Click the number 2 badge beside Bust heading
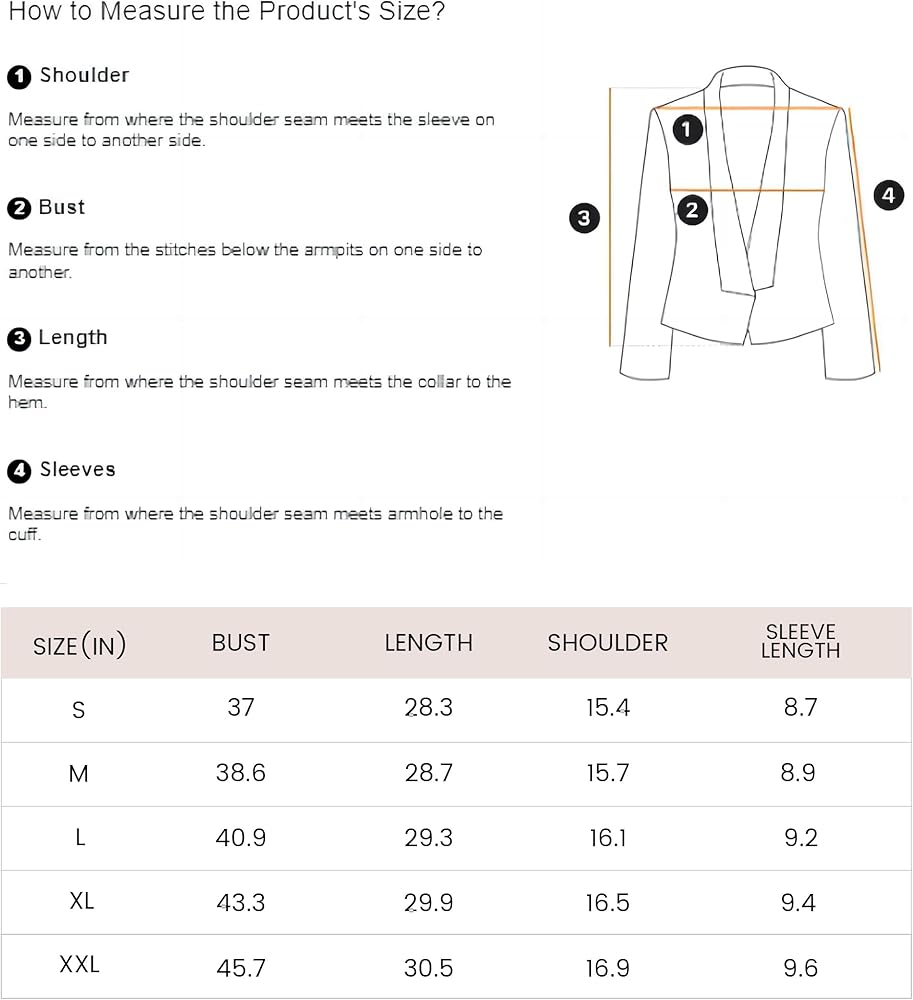The height and width of the screenshot is (1000, 913). (19, 209)
